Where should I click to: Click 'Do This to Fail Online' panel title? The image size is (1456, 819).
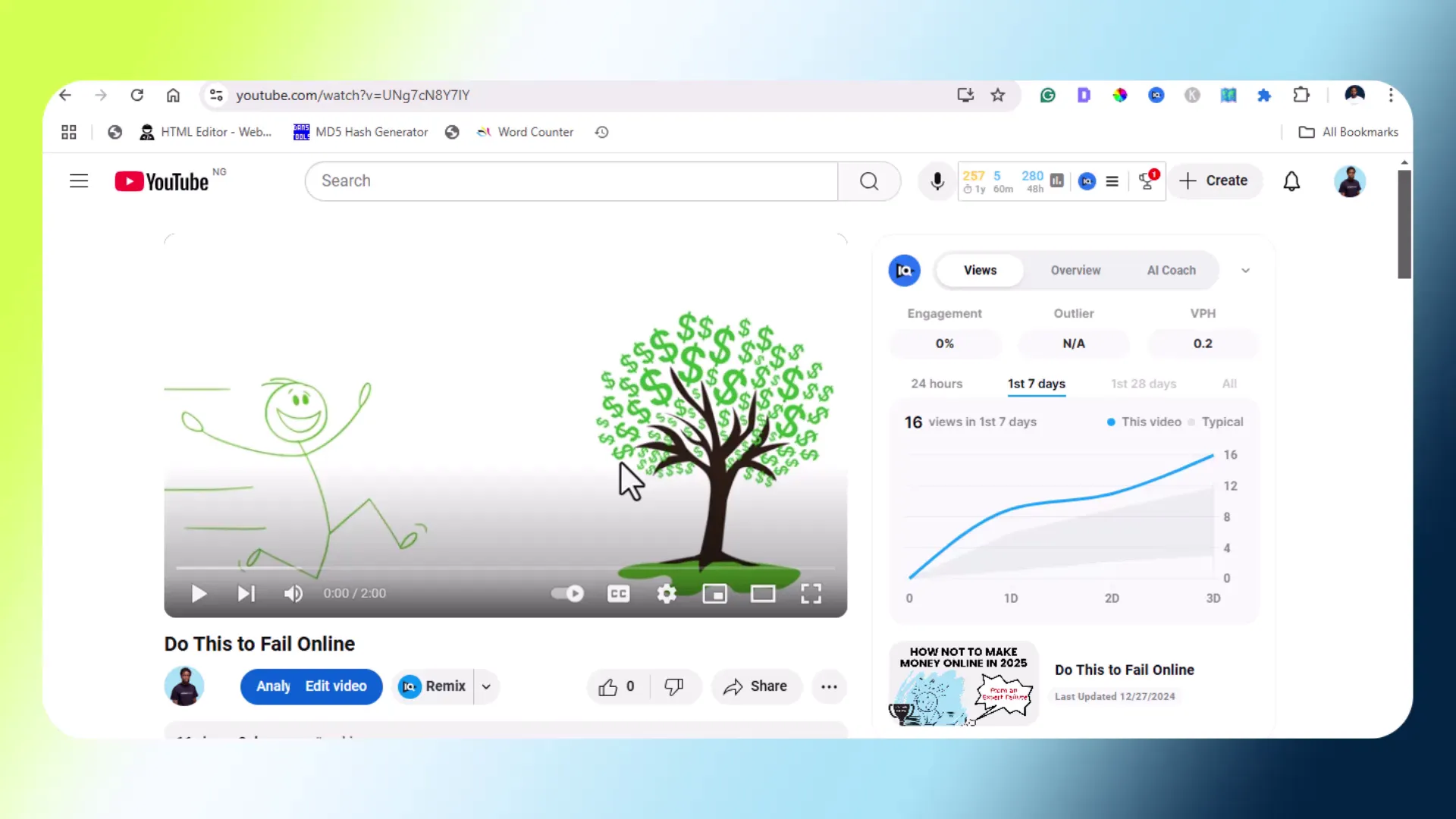pos(1125,670)
